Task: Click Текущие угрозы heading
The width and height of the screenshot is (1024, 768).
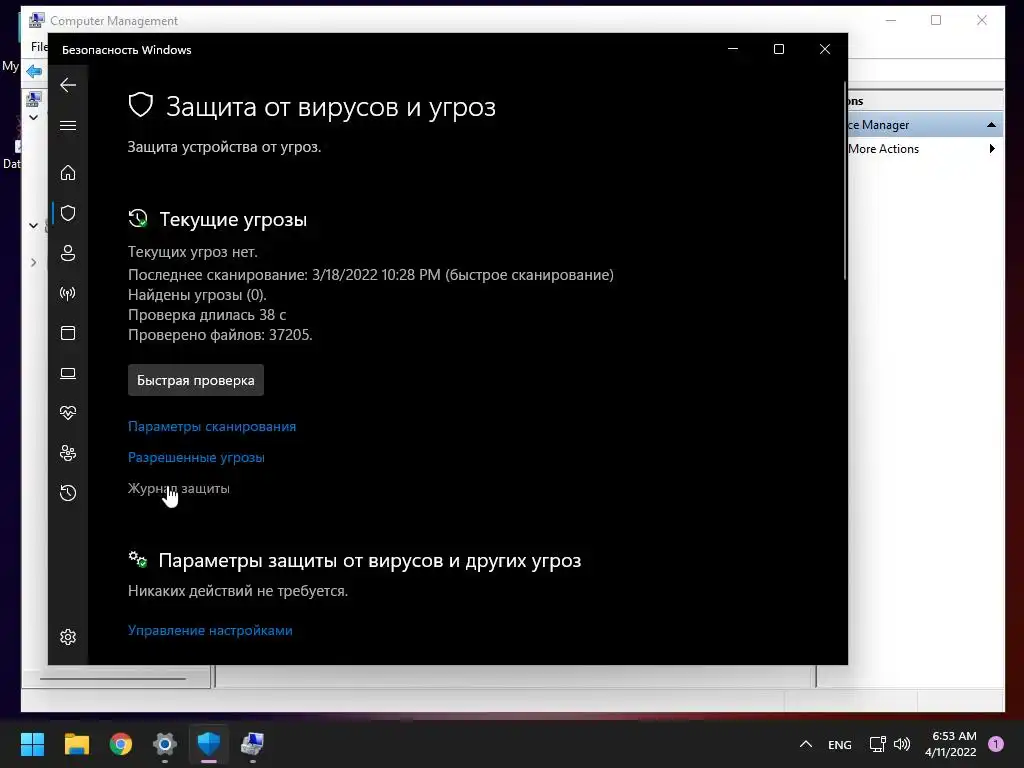Action: (233, 219)
